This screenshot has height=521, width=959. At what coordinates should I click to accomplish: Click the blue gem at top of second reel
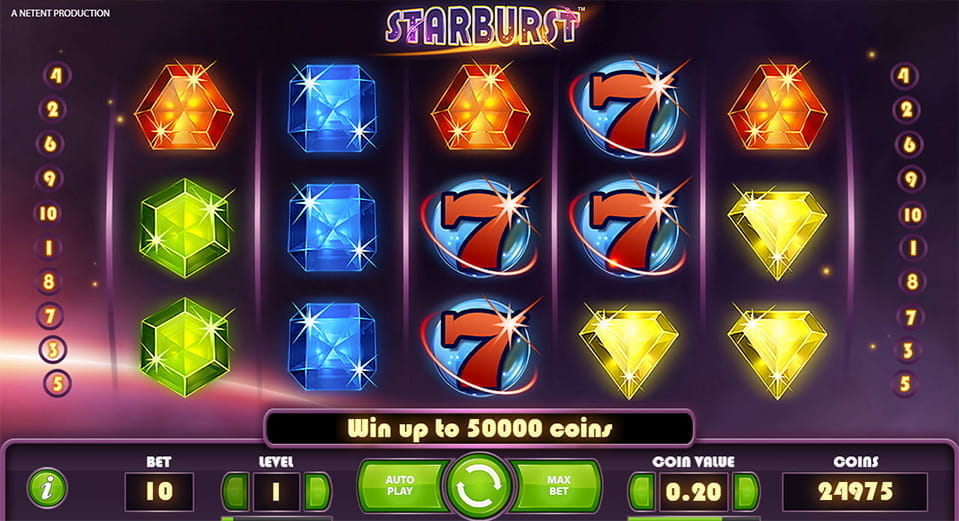click(x=332, y=108)
